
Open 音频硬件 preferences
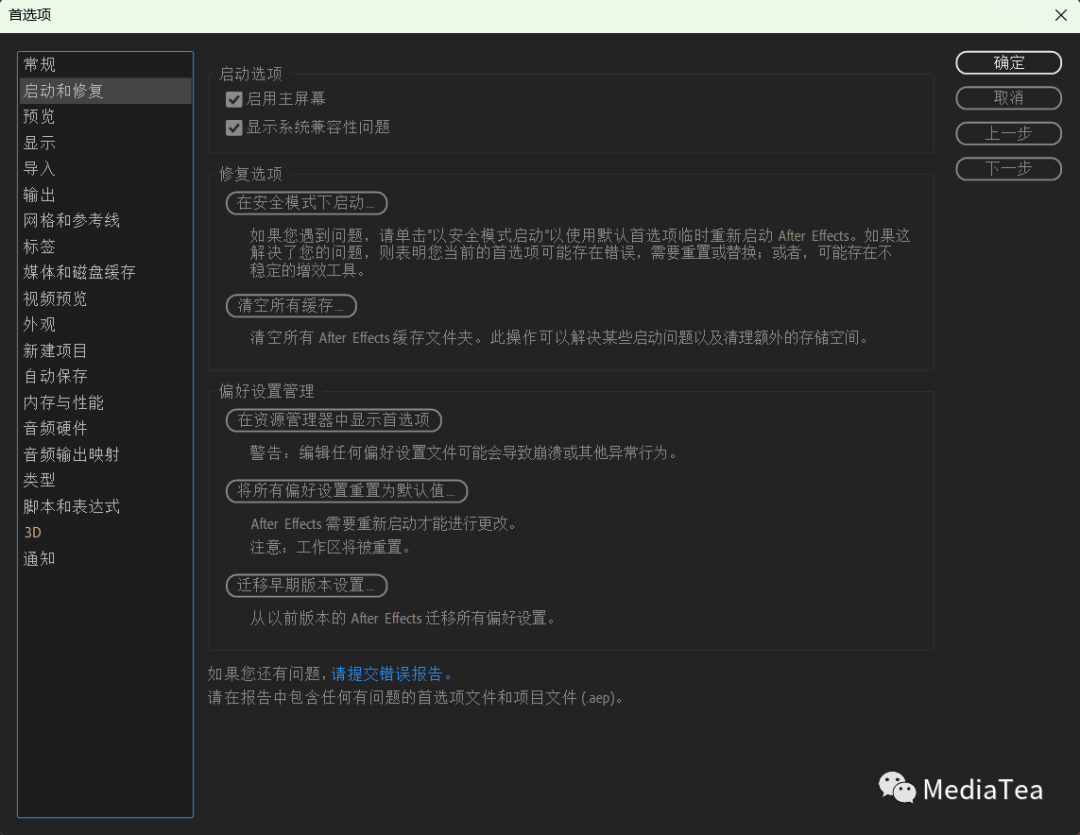[105, 429]
